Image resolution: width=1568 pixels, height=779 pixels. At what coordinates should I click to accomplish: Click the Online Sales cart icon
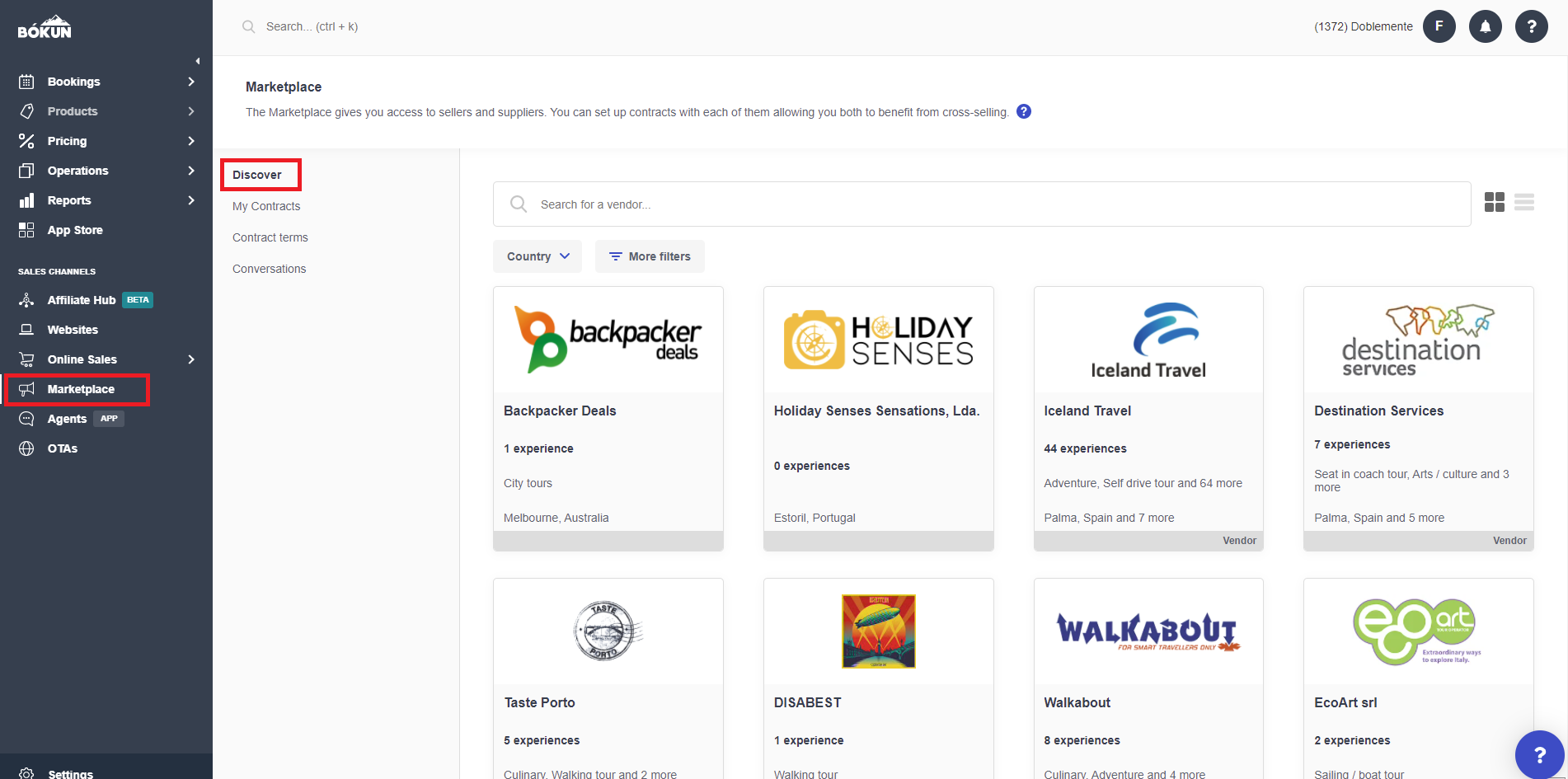[x=26, y=359]
